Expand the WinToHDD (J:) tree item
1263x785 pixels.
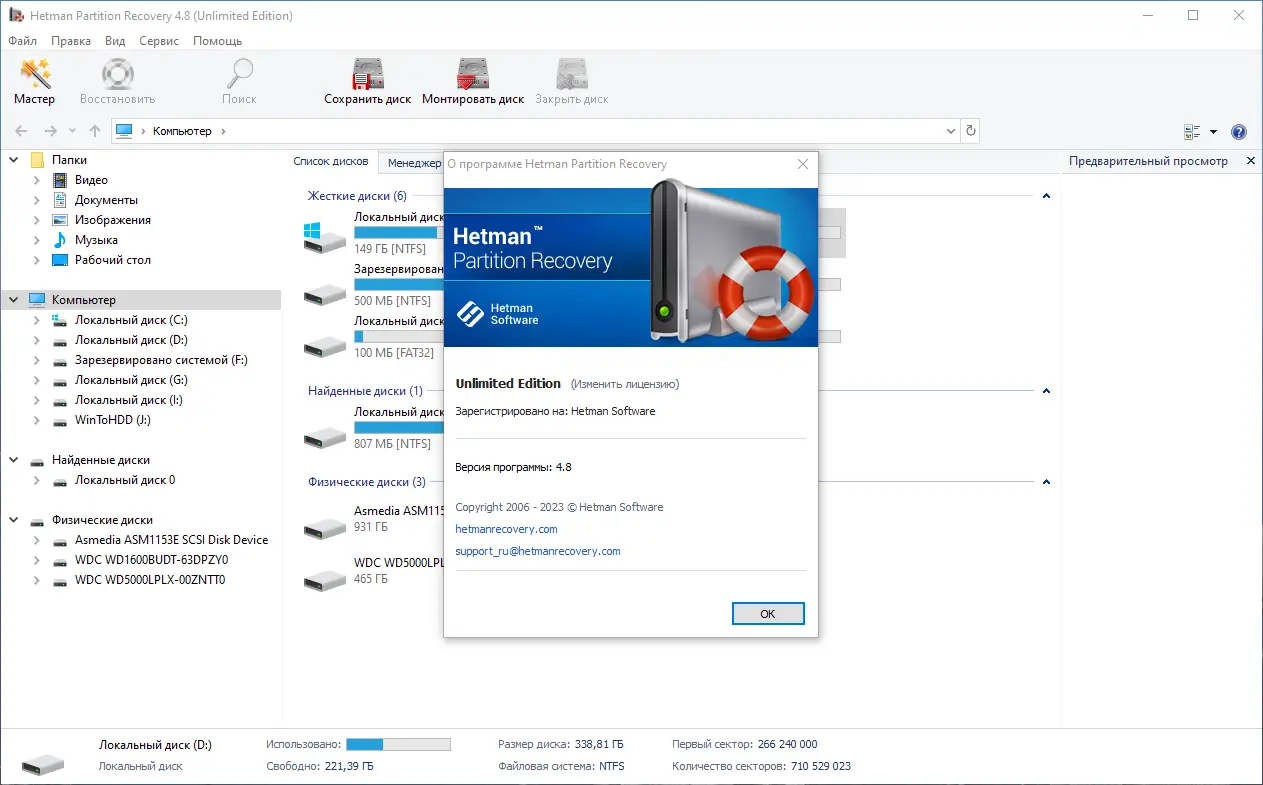tap(34, 420)
